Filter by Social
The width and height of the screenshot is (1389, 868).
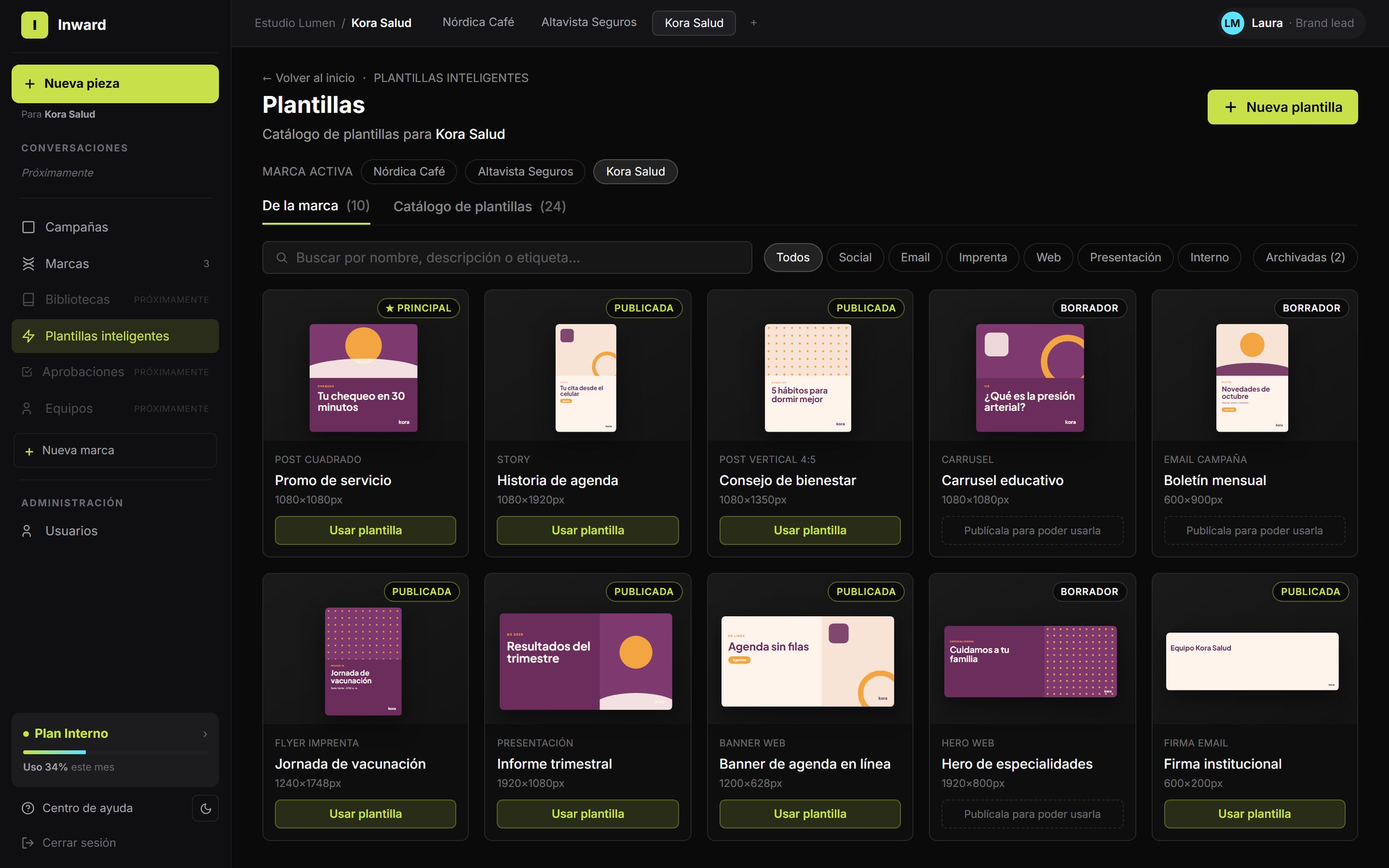[x=855, y=258]
